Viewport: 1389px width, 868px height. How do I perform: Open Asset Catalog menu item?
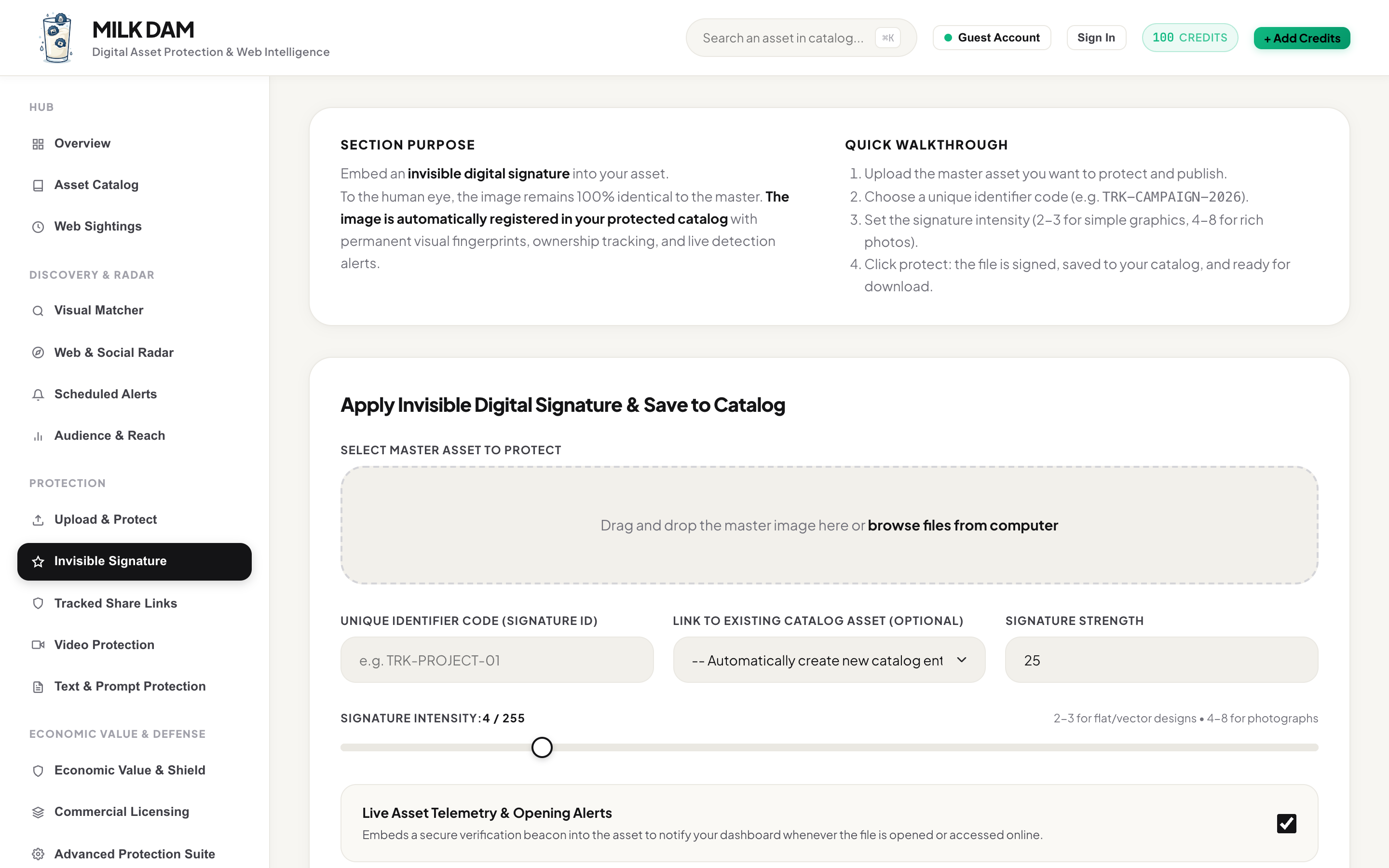[134, 185]
